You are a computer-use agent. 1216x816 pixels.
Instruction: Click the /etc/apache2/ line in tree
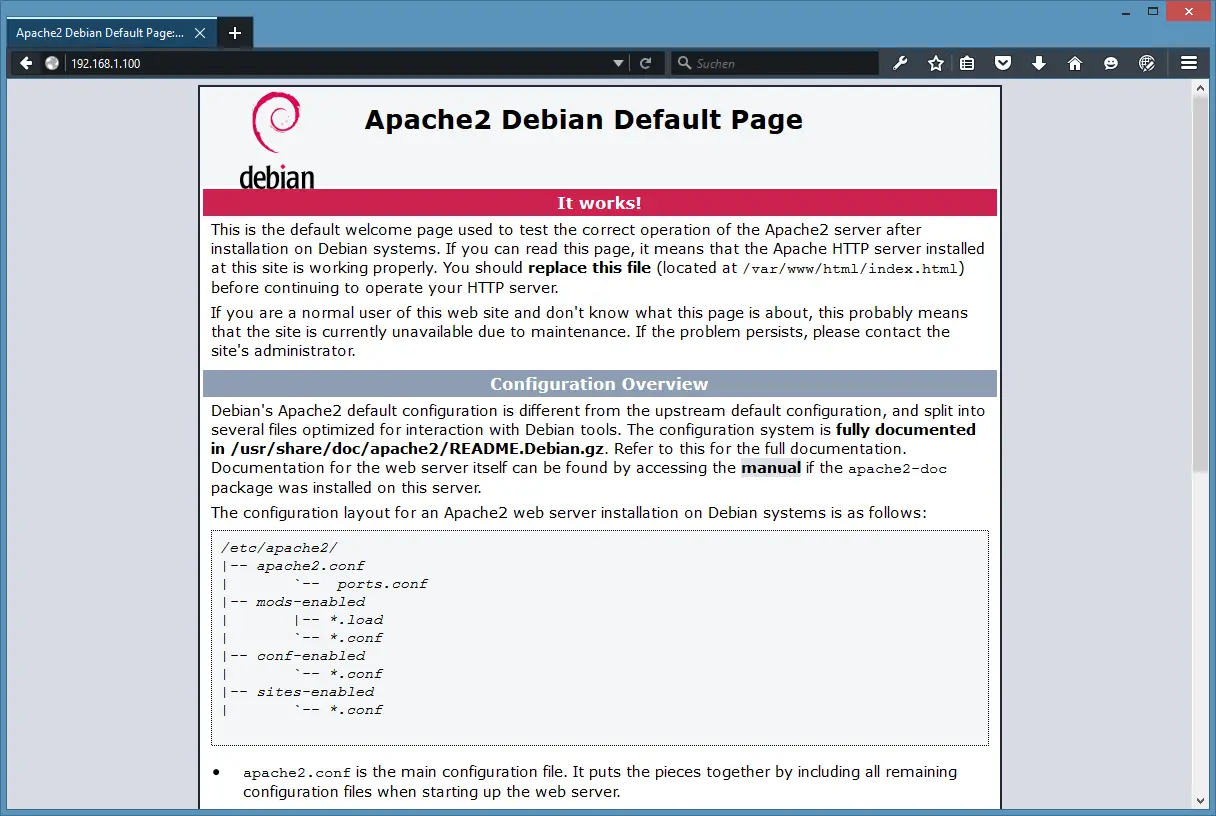[280, 548]
